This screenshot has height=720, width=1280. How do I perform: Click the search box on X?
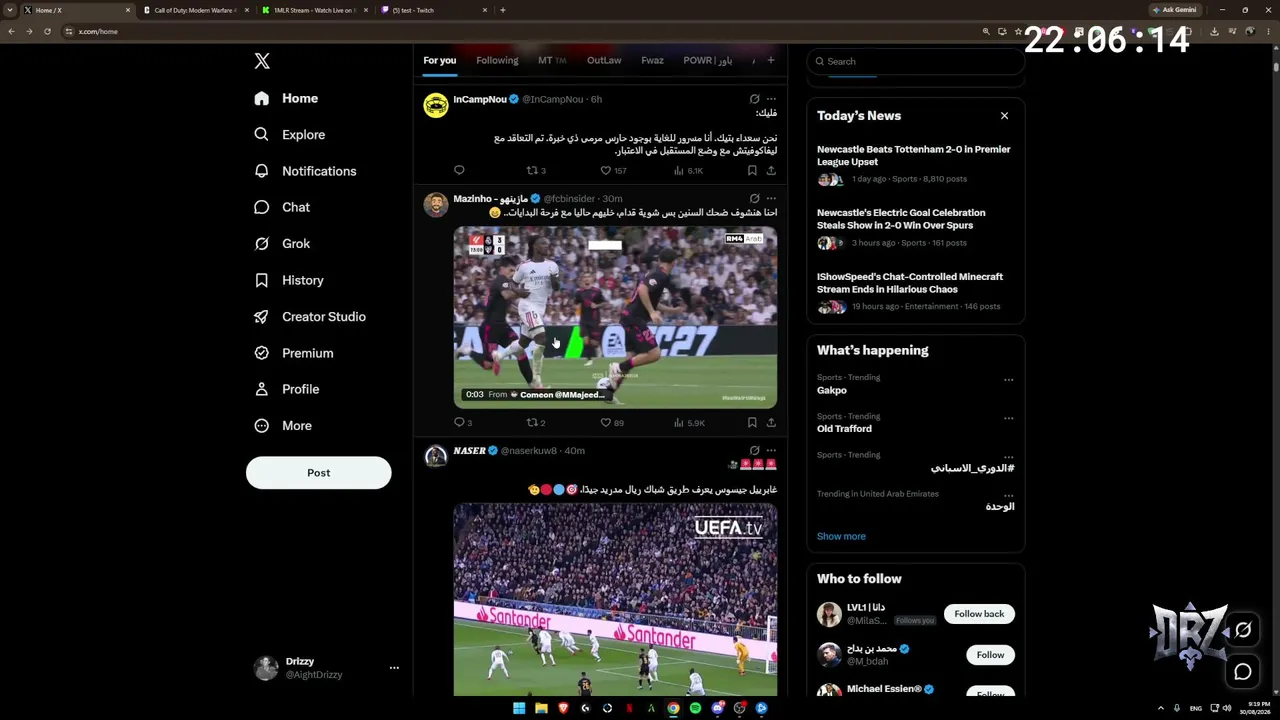(916, 61)
